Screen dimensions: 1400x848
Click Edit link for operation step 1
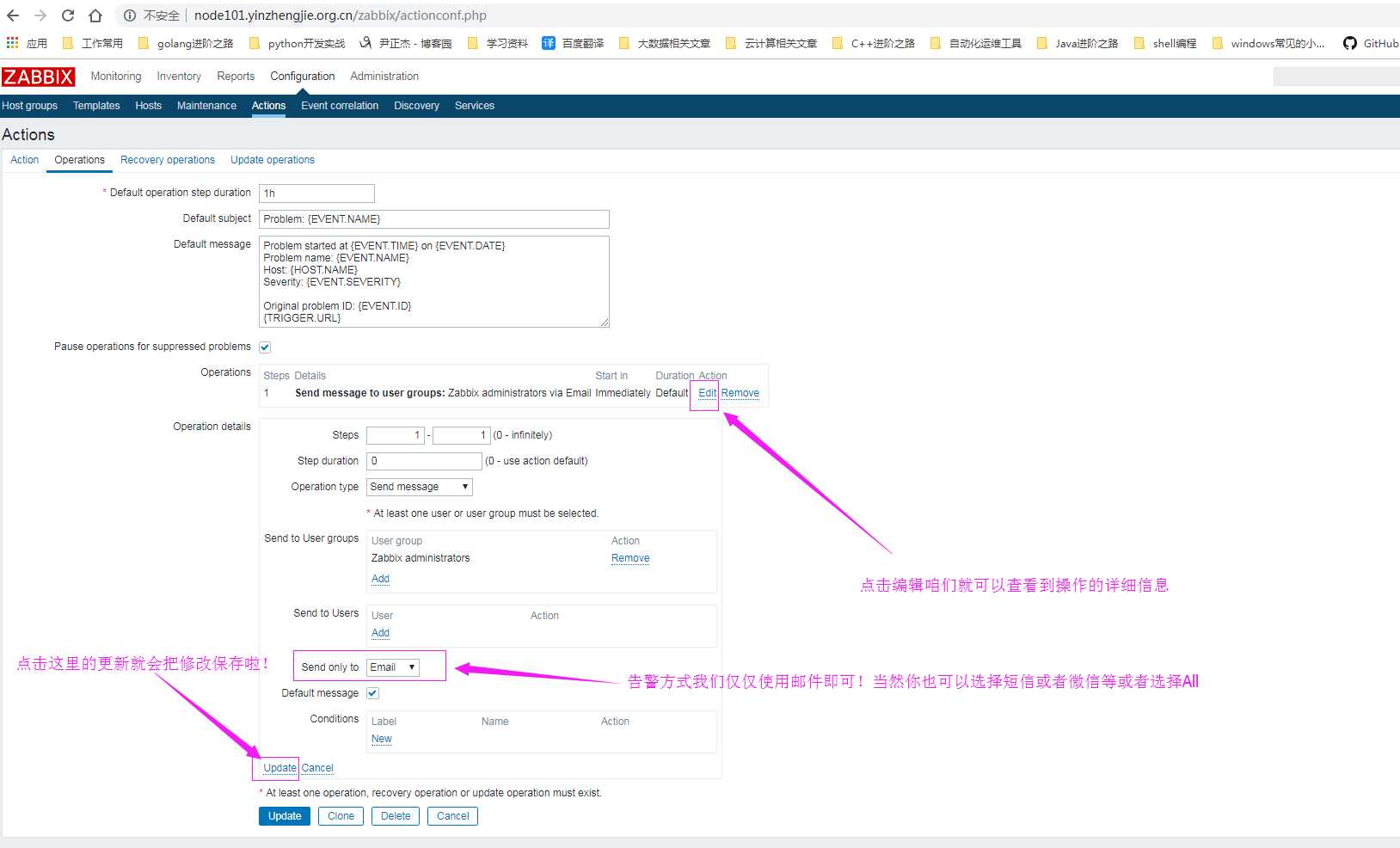pyautogui.click(x=707, y=393)
